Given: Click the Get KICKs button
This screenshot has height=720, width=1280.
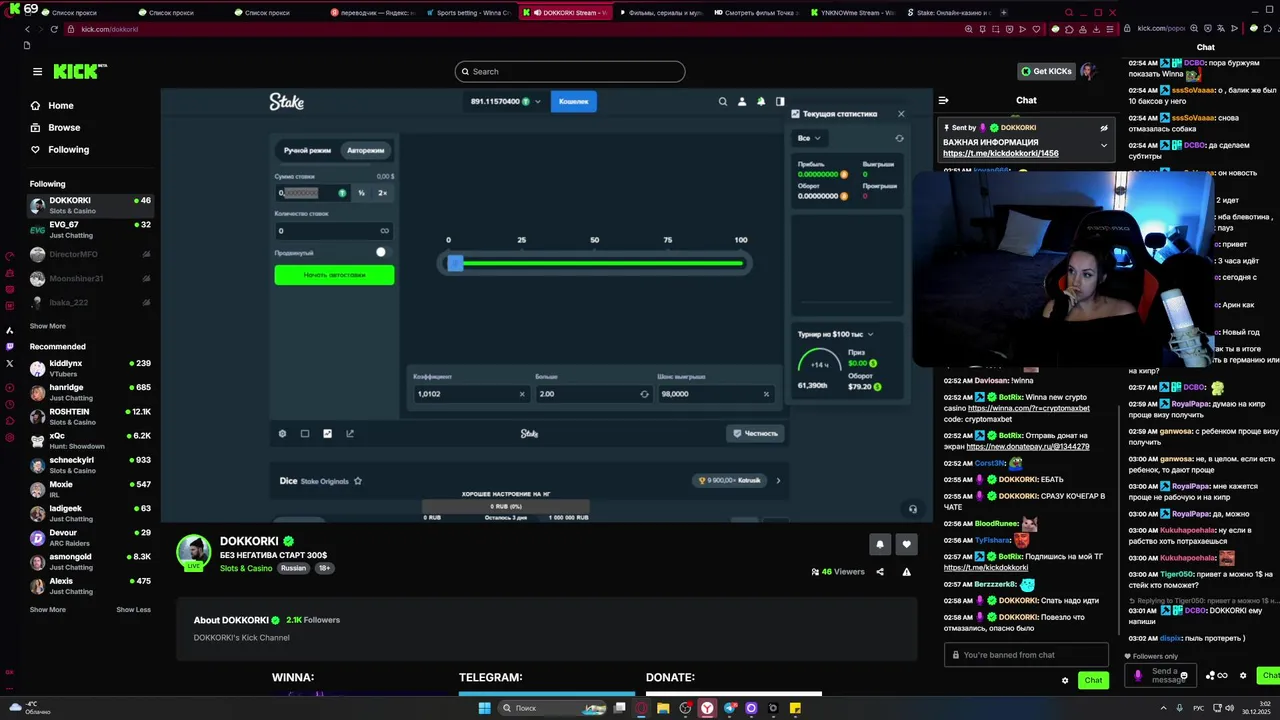Looking at the screenshot, I should tap(1046, 71).
